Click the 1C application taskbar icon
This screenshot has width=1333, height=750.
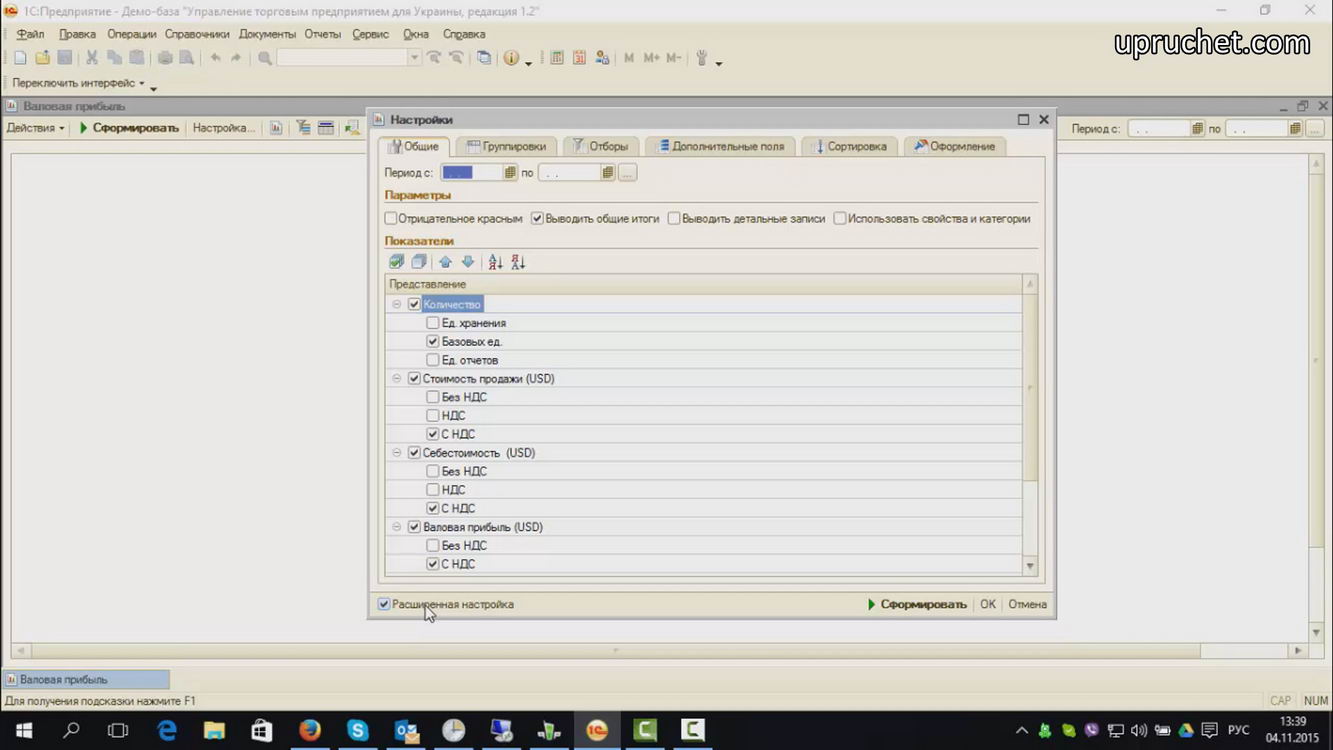597,731
